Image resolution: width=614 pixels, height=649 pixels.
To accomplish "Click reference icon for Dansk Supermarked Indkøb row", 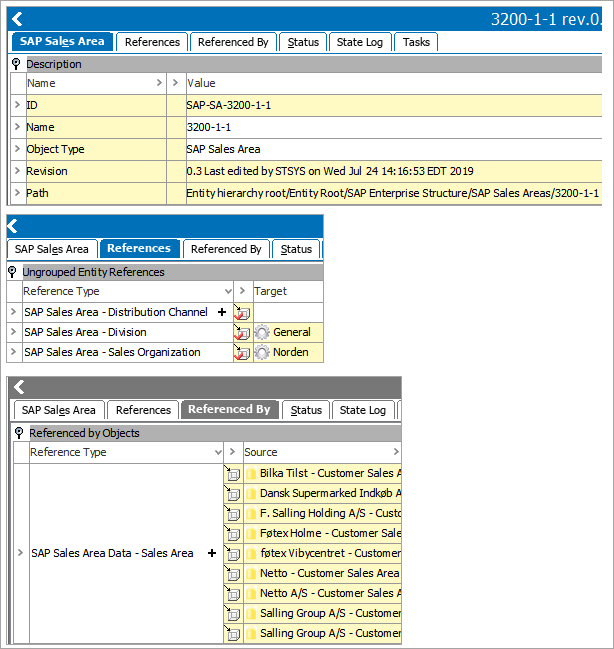I will (x=232, y=493).
